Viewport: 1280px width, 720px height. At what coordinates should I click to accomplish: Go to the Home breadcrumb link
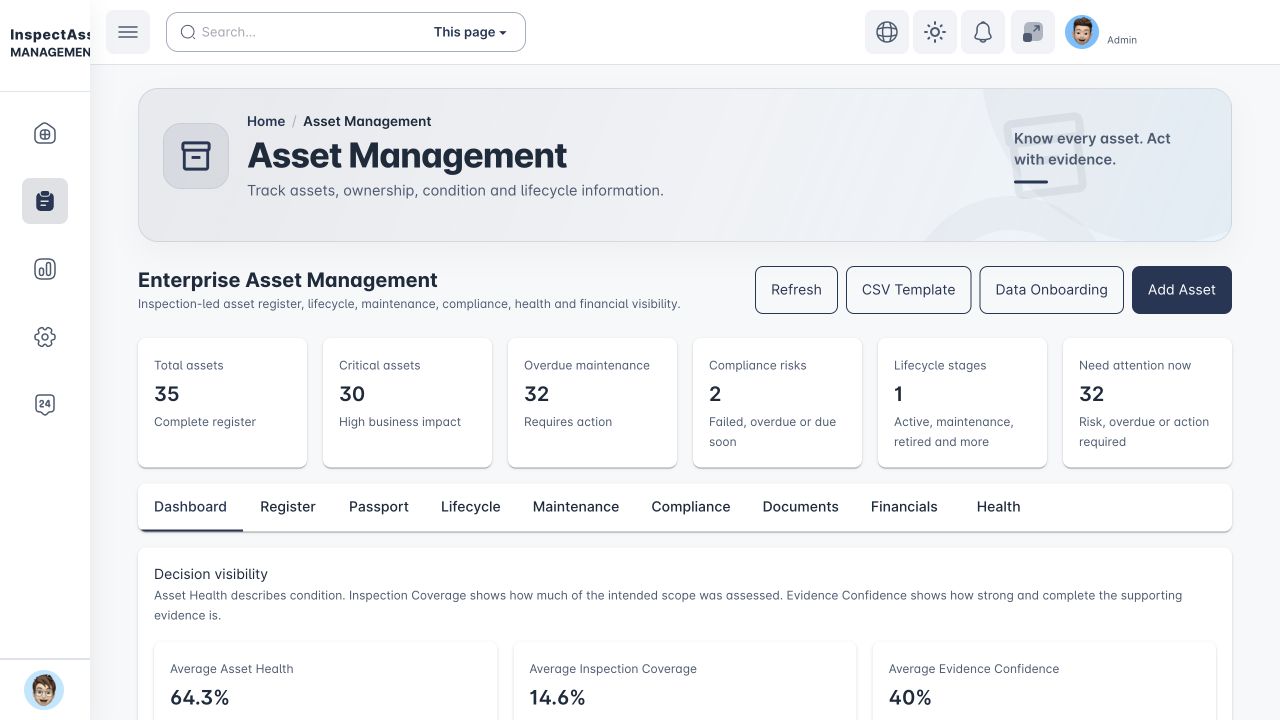(266, 121)
